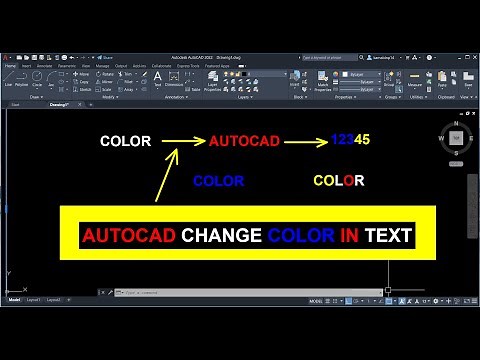Screen dimensions: 480x360
Task: Expand the Annotation panel
Action: [176, 97]
